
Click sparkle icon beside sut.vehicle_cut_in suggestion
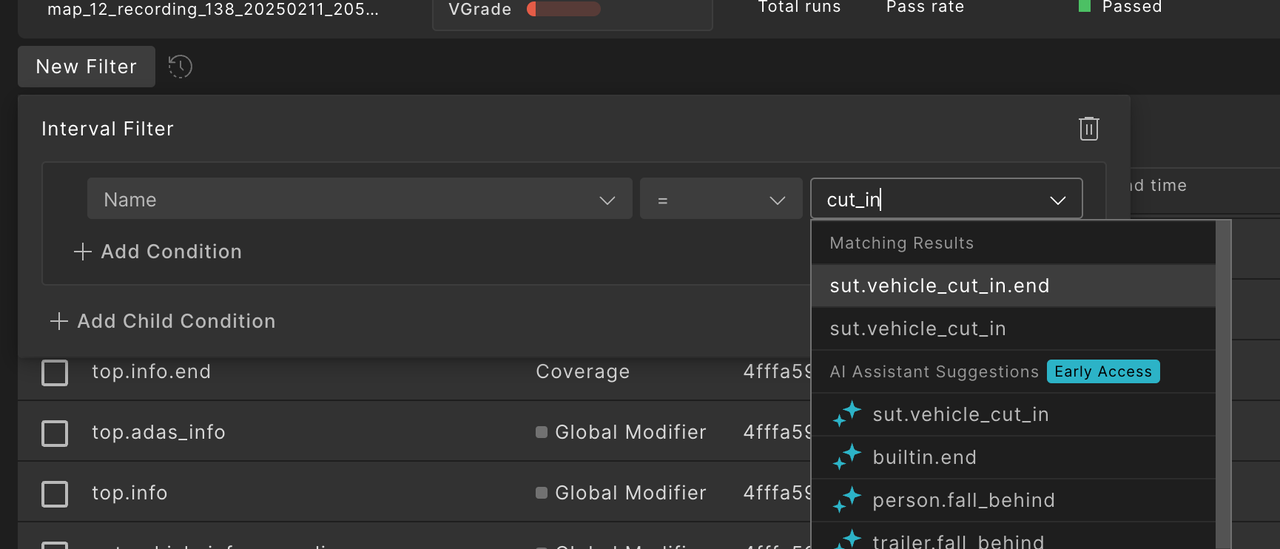(x=847, y=415)
